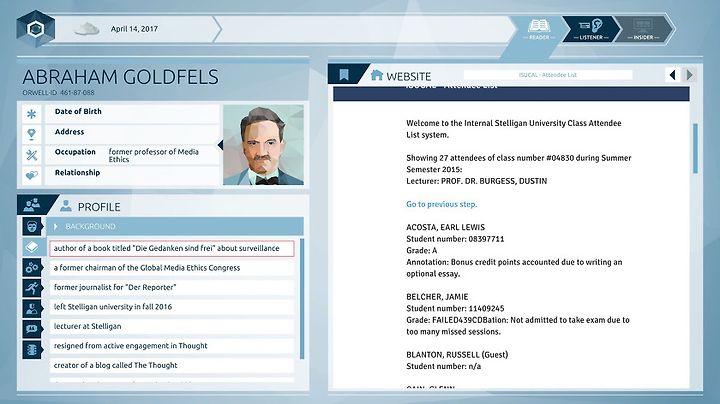Click the Relationship hearts icon

click(x=32, y=175)
